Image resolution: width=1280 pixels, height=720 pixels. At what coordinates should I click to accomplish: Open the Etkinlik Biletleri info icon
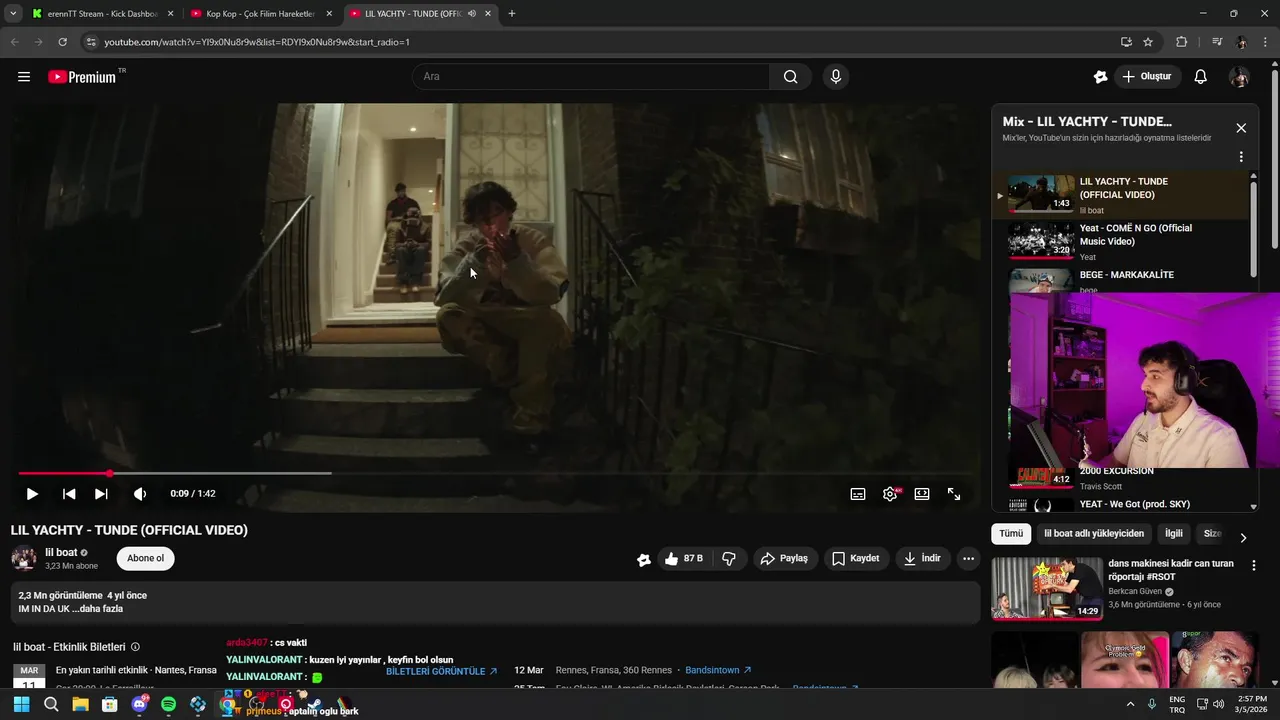coord(136,647)
